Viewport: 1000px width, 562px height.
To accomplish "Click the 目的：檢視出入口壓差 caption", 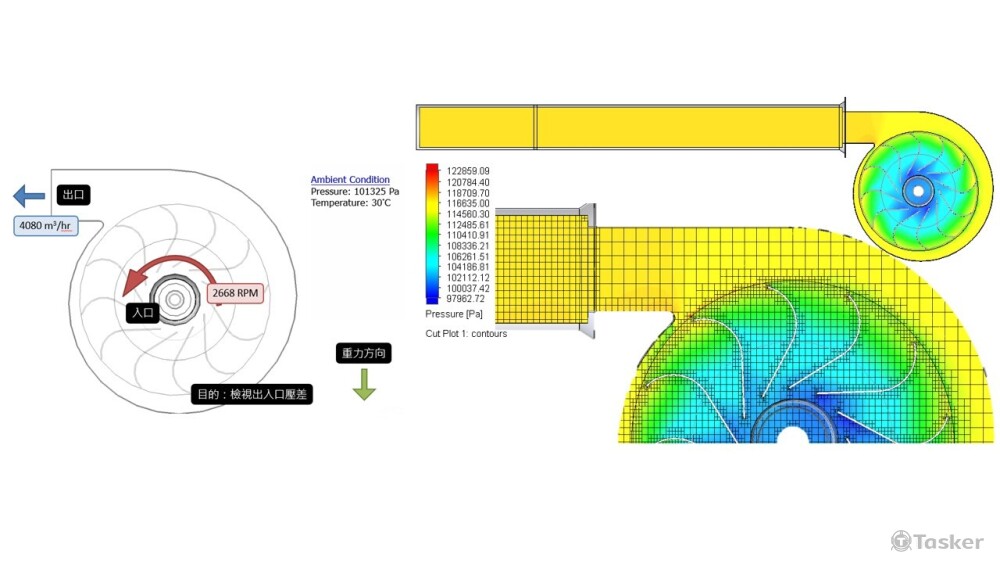I will (253, 394).
